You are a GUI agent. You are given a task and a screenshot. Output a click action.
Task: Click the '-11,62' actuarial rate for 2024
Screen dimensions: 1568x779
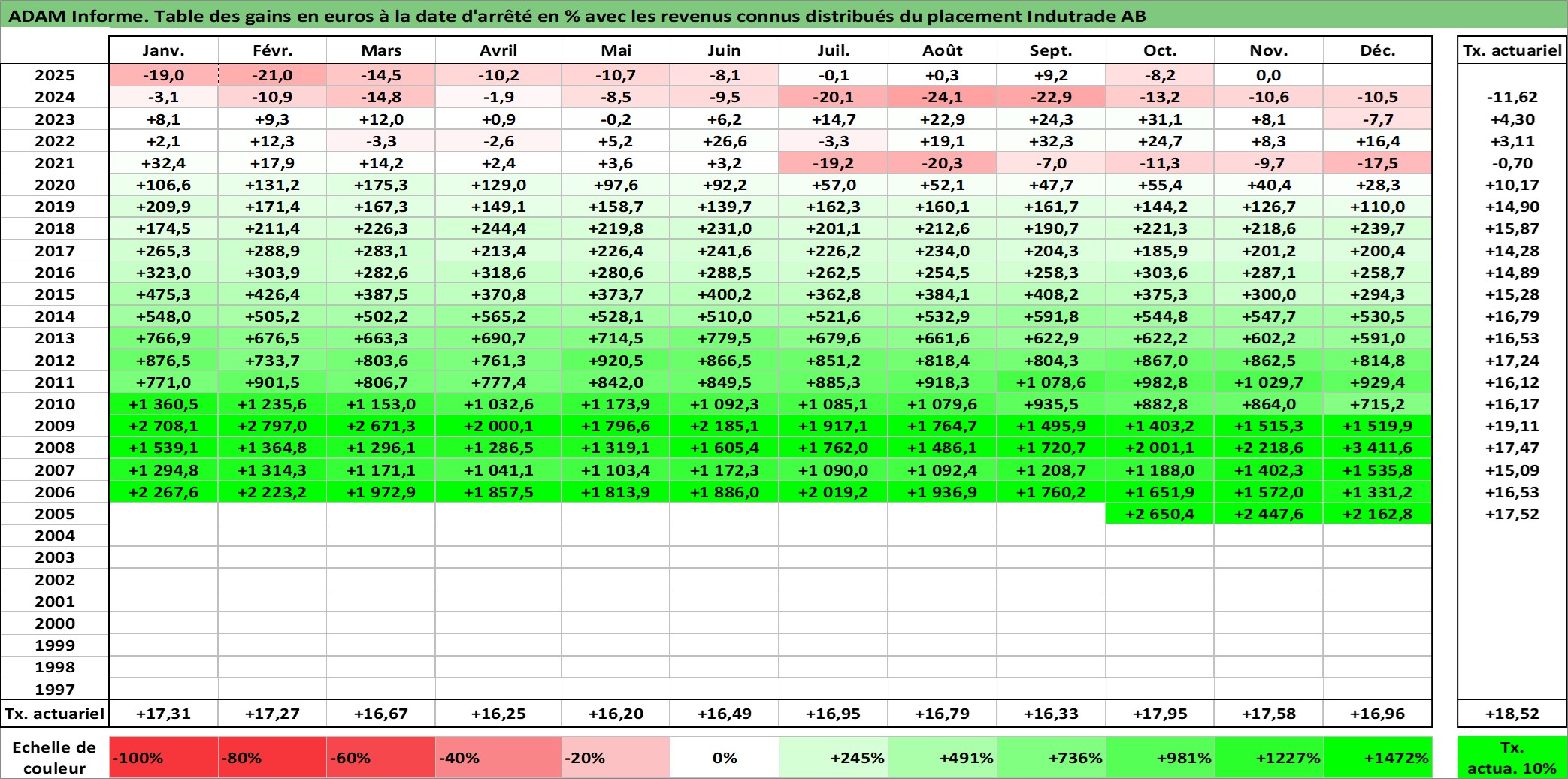(1512, 97)
